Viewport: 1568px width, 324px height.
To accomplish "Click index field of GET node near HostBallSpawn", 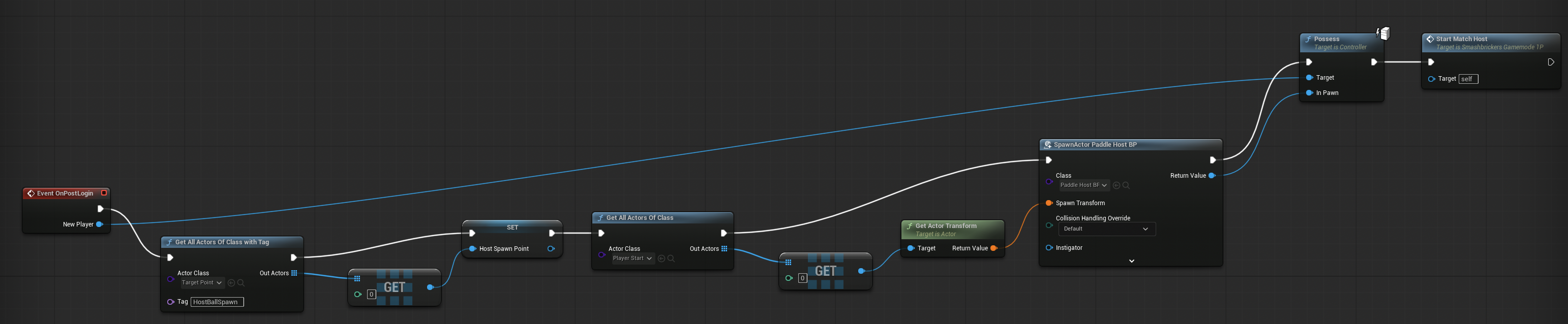I will pos(371,295).
